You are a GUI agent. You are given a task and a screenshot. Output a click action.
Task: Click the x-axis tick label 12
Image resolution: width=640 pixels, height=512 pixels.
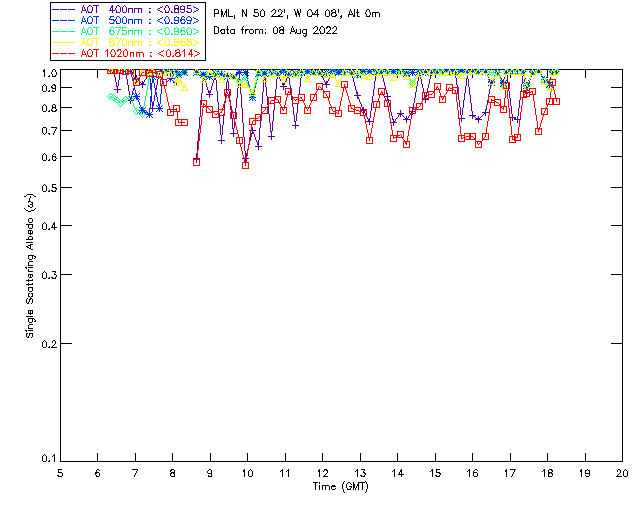[x=322, y=473]
